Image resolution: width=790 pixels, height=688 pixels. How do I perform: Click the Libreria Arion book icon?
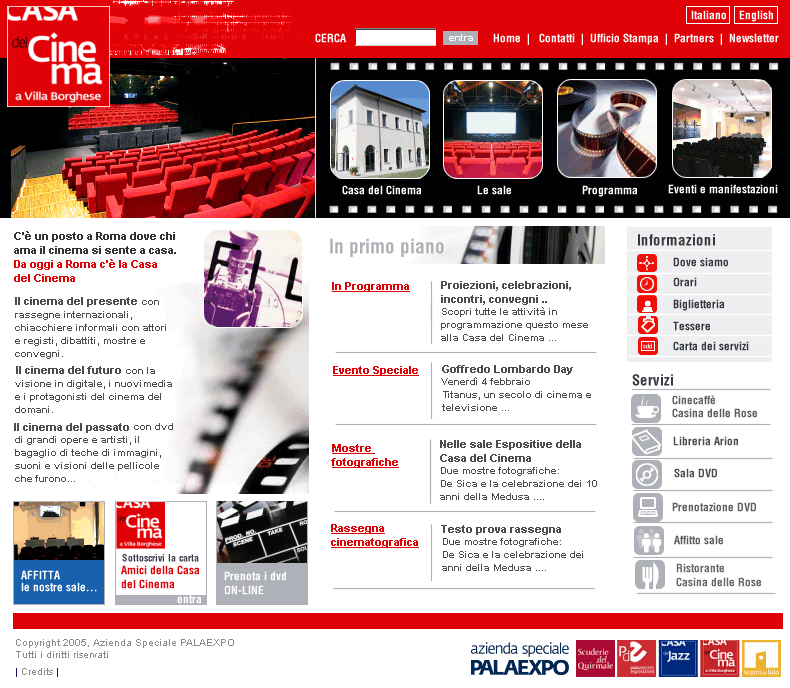coord(647,442)
